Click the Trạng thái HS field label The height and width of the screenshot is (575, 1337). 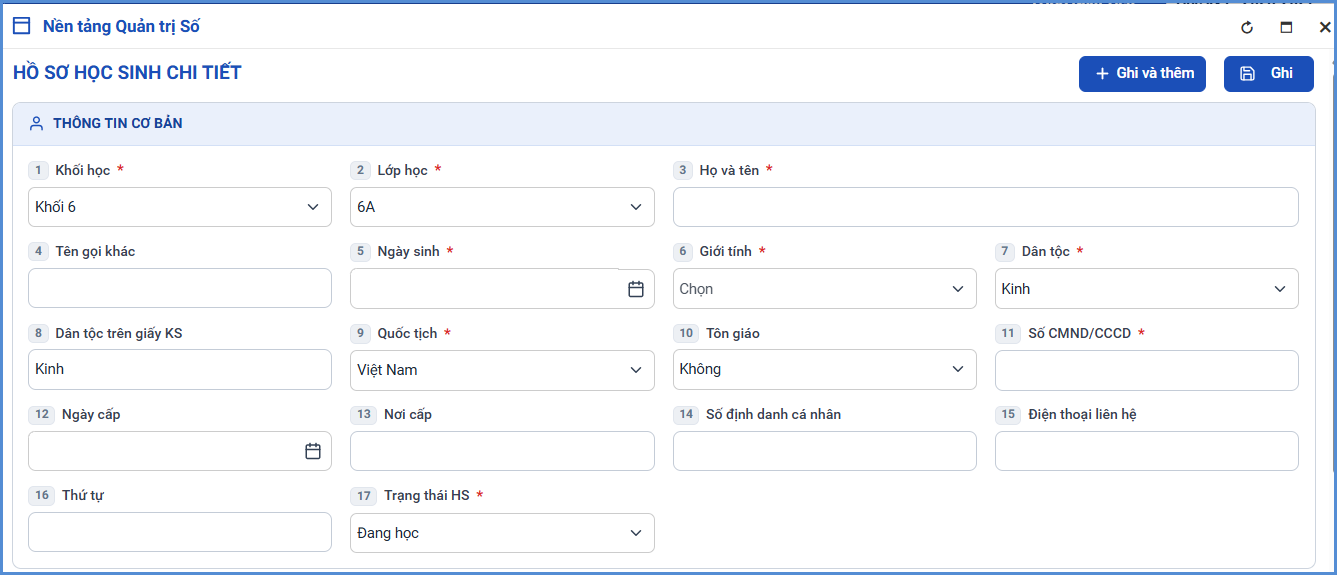(x=427, y=495)
